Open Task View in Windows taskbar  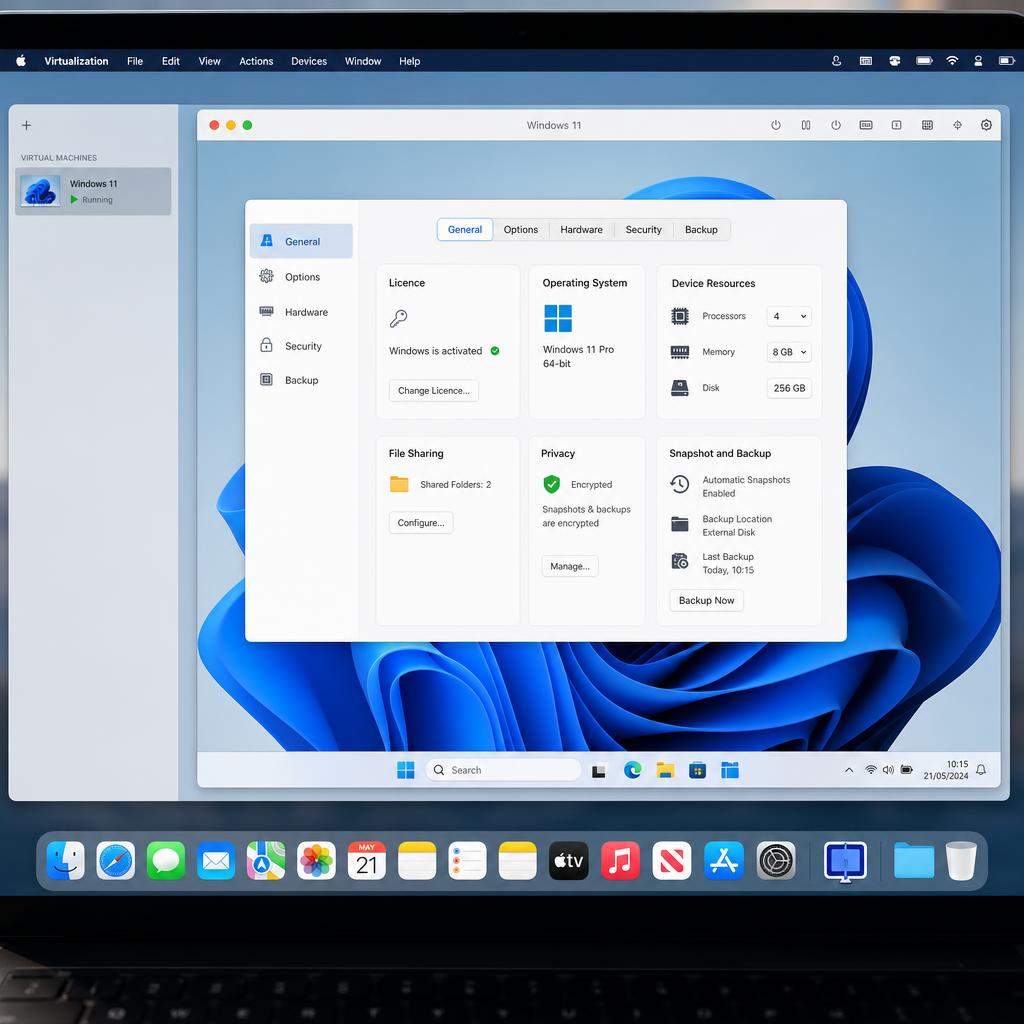(598, 771)
